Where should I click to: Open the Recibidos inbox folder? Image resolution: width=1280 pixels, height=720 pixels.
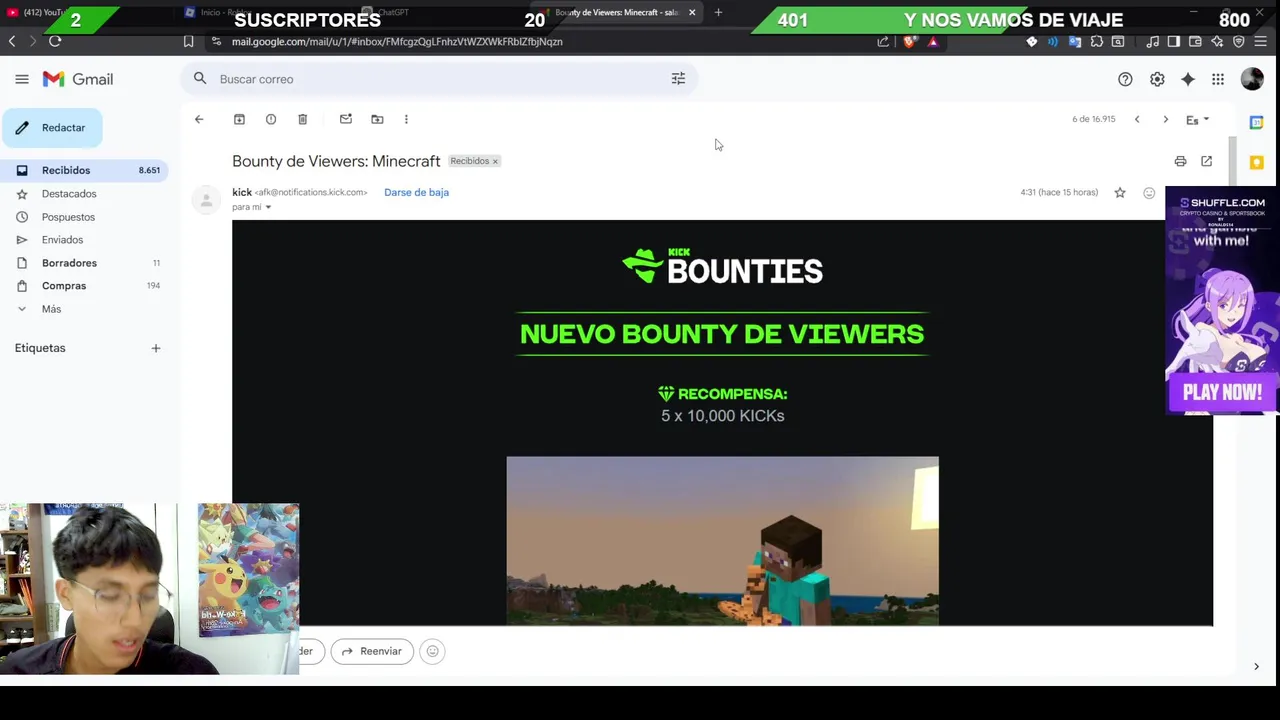point(84,170)
